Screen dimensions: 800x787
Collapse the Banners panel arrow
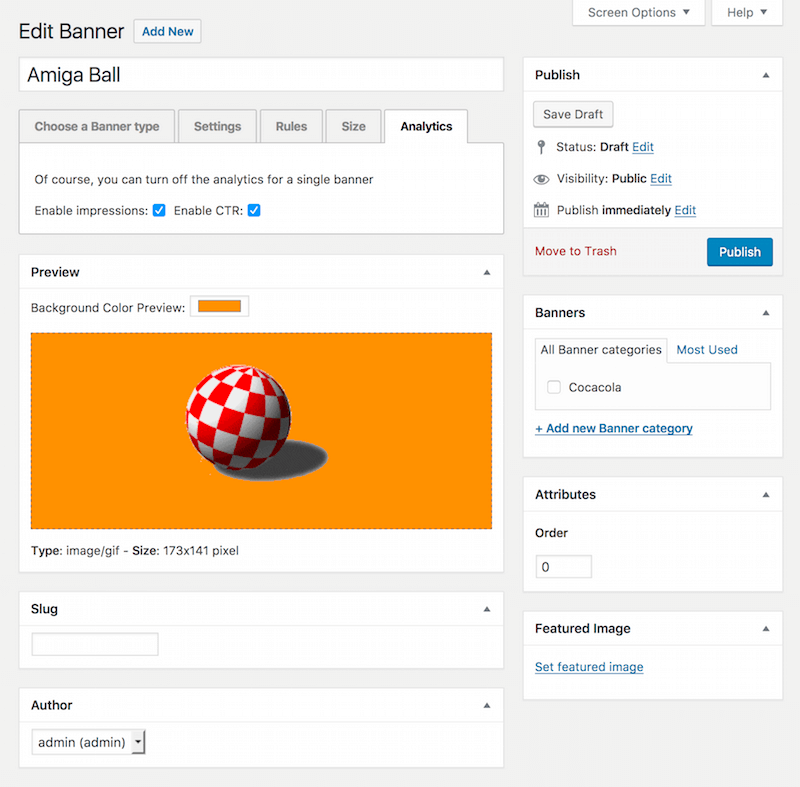click(766, 313)
